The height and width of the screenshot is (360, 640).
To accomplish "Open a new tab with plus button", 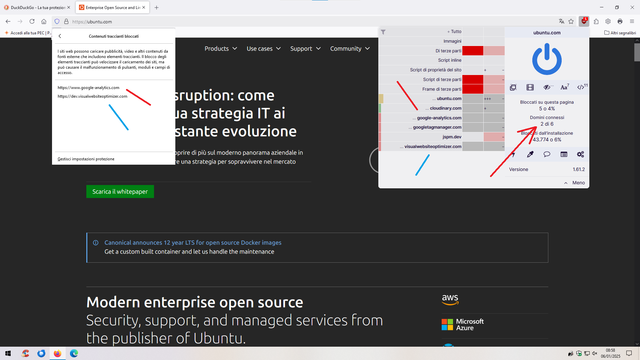I will [156, 7].
